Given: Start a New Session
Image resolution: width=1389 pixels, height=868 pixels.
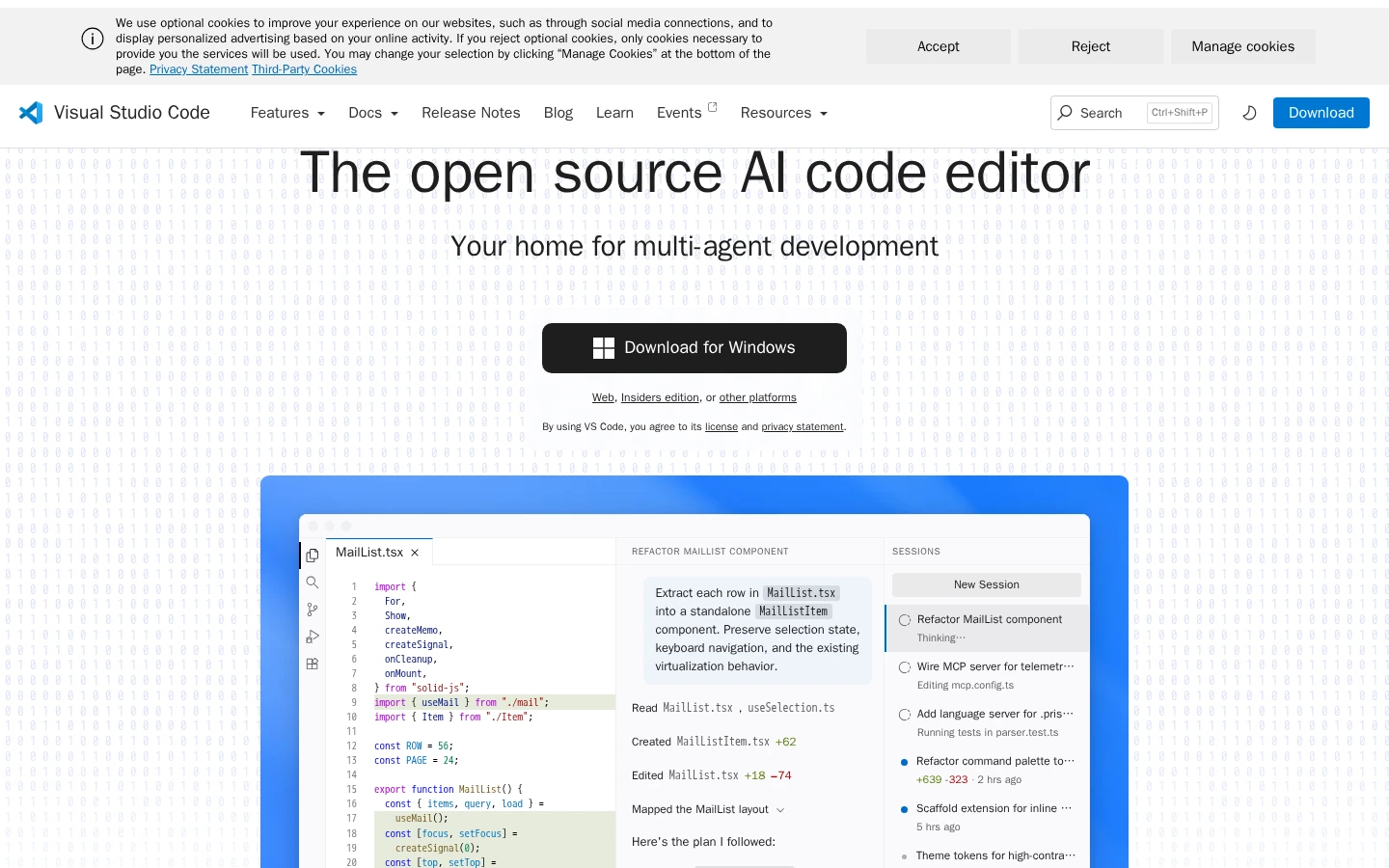Looking at the screenshot, I should click(x=987, y=584).
